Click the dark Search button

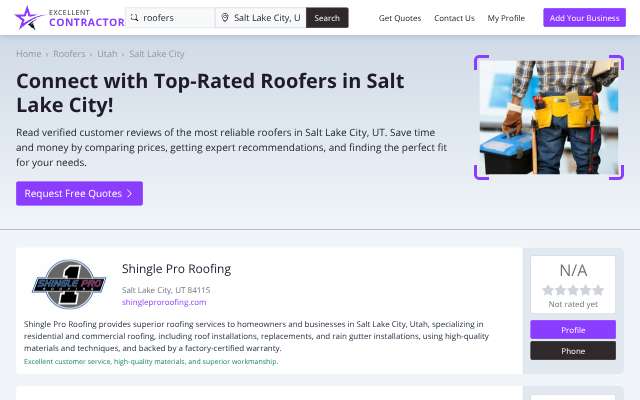(x=327, y=18)
